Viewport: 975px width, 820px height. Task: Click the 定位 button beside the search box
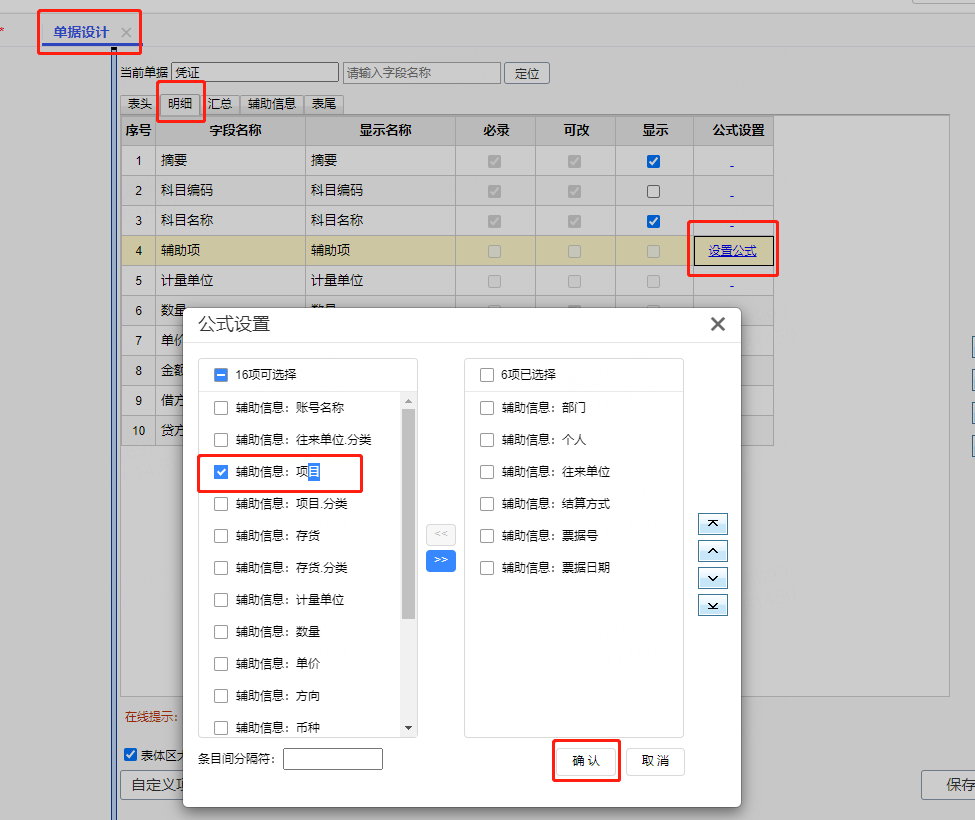pyautogui.click(x=526, y=72)
